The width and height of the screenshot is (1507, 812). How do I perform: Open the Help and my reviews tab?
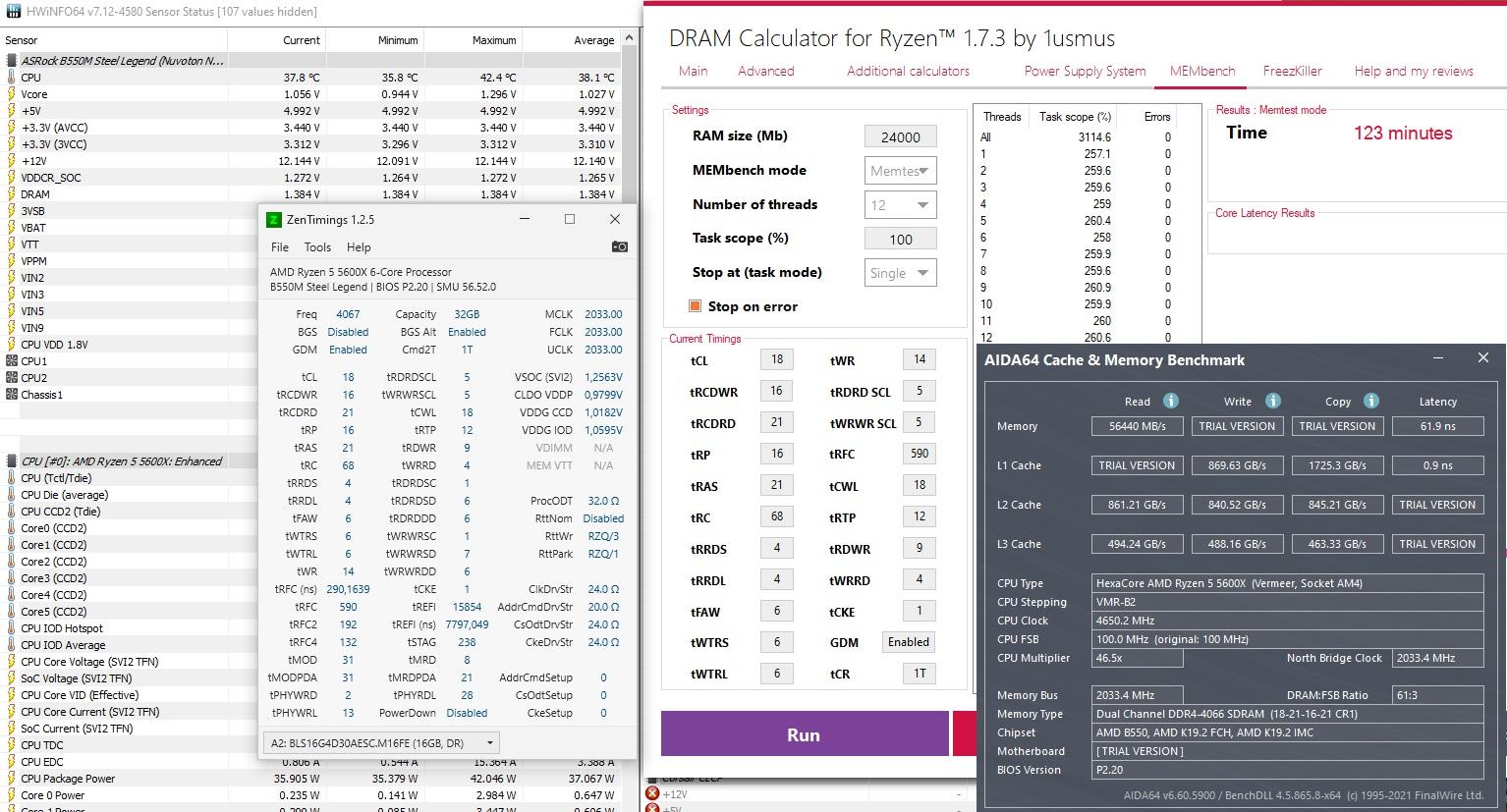1414,71
